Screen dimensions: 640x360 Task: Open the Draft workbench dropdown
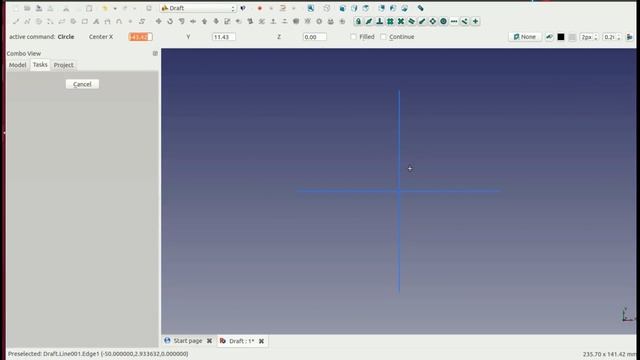(198, 8)
